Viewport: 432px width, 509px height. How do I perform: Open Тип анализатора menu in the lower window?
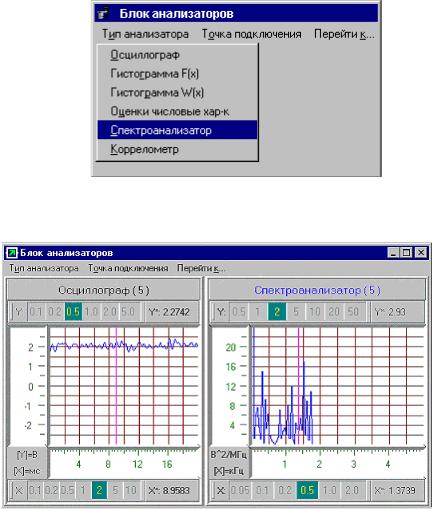(44, 268)
